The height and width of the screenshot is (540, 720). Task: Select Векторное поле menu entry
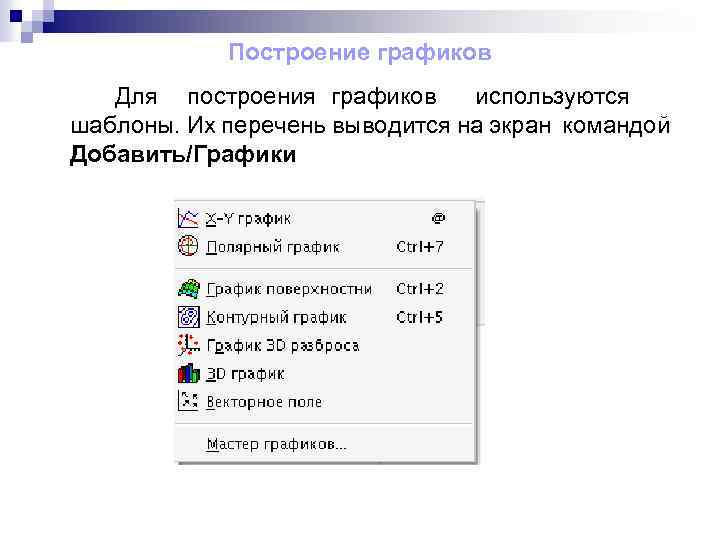[x=324, y=402]
